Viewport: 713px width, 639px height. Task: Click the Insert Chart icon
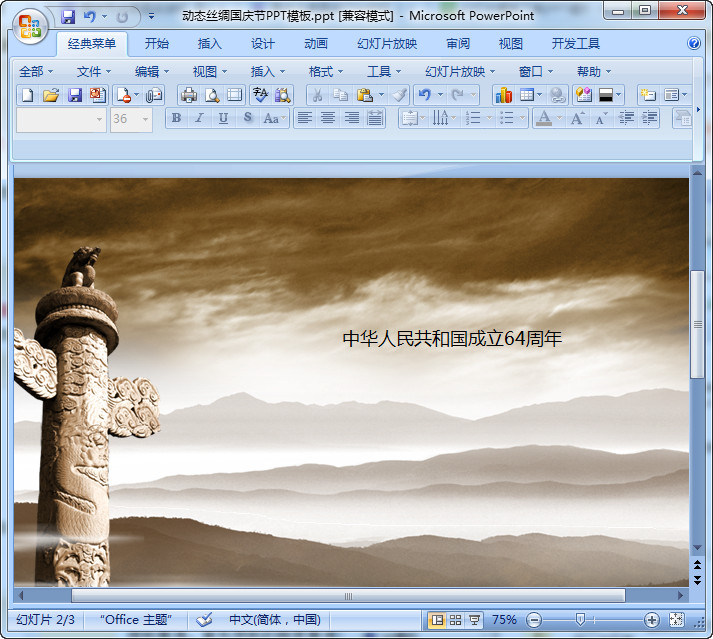(503, 95)
